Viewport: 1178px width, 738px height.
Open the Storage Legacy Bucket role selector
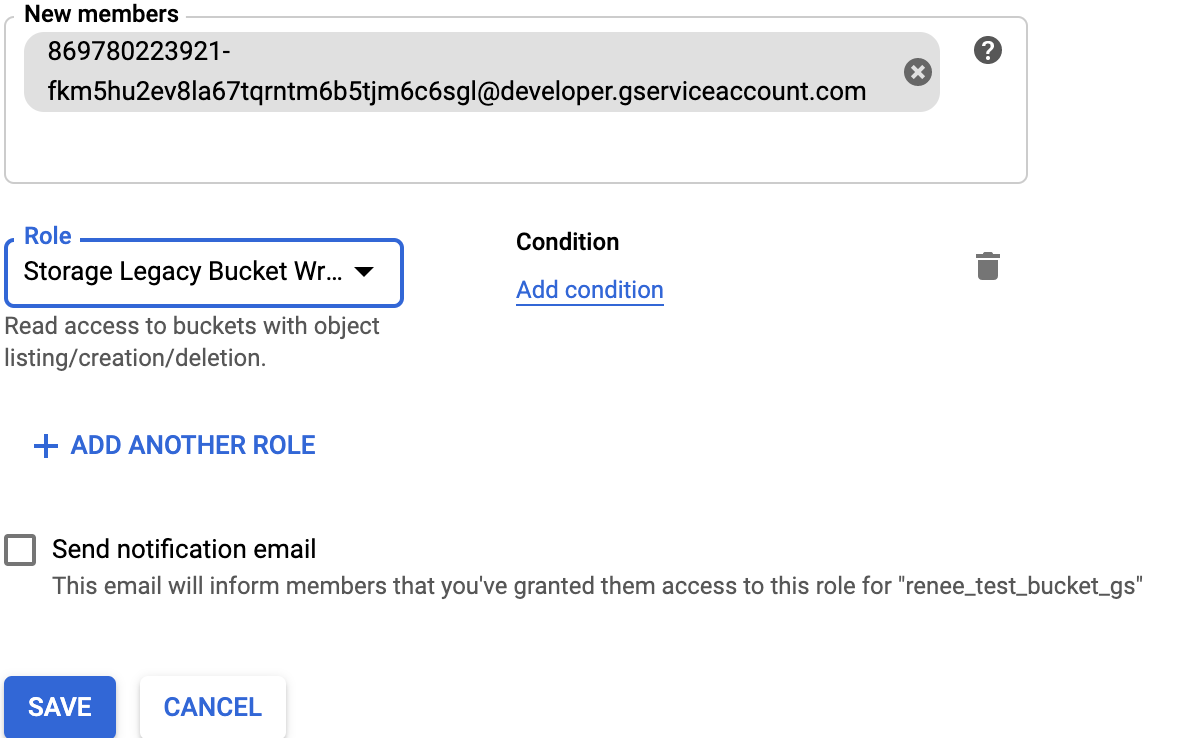pos(183,272)
